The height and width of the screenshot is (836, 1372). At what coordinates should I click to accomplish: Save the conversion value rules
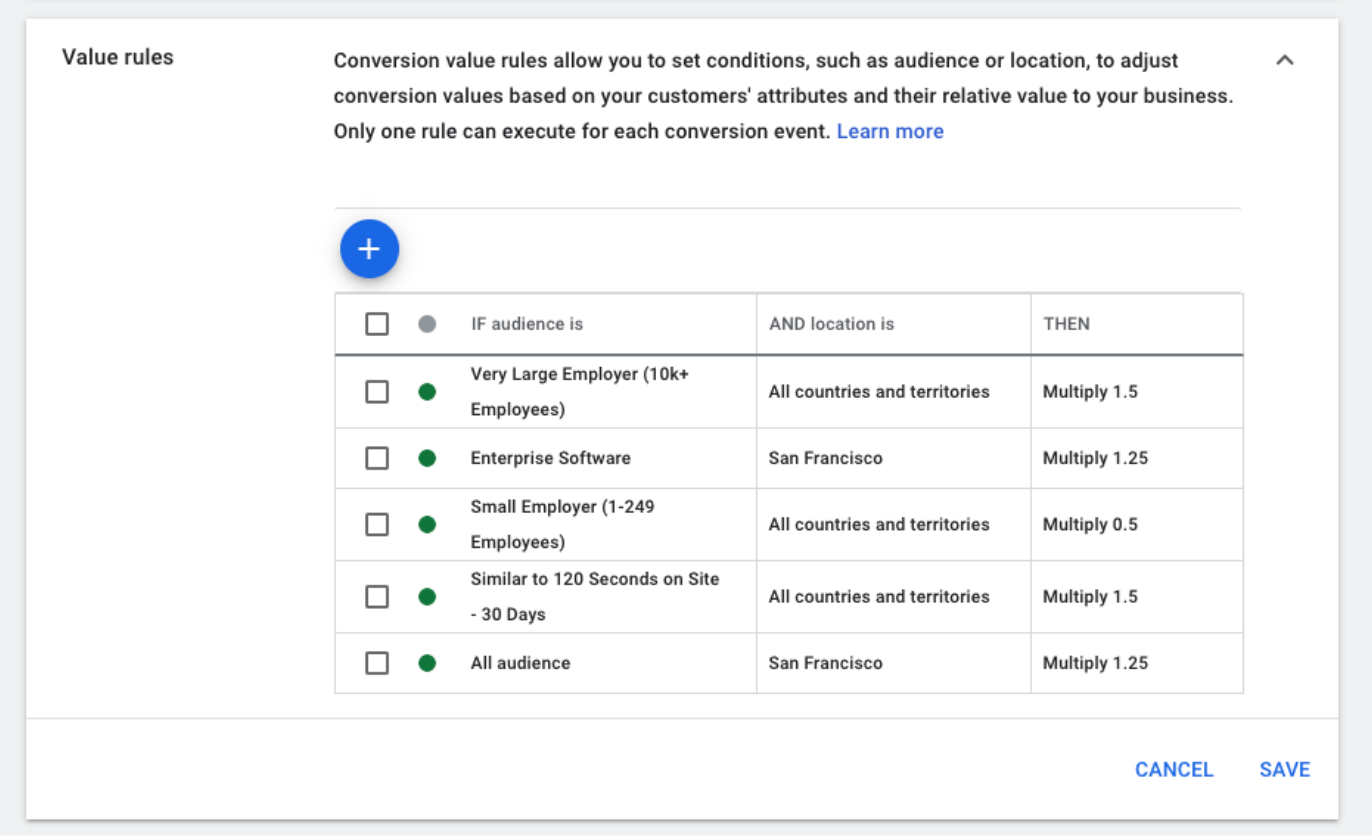[x=1284, y=769]
